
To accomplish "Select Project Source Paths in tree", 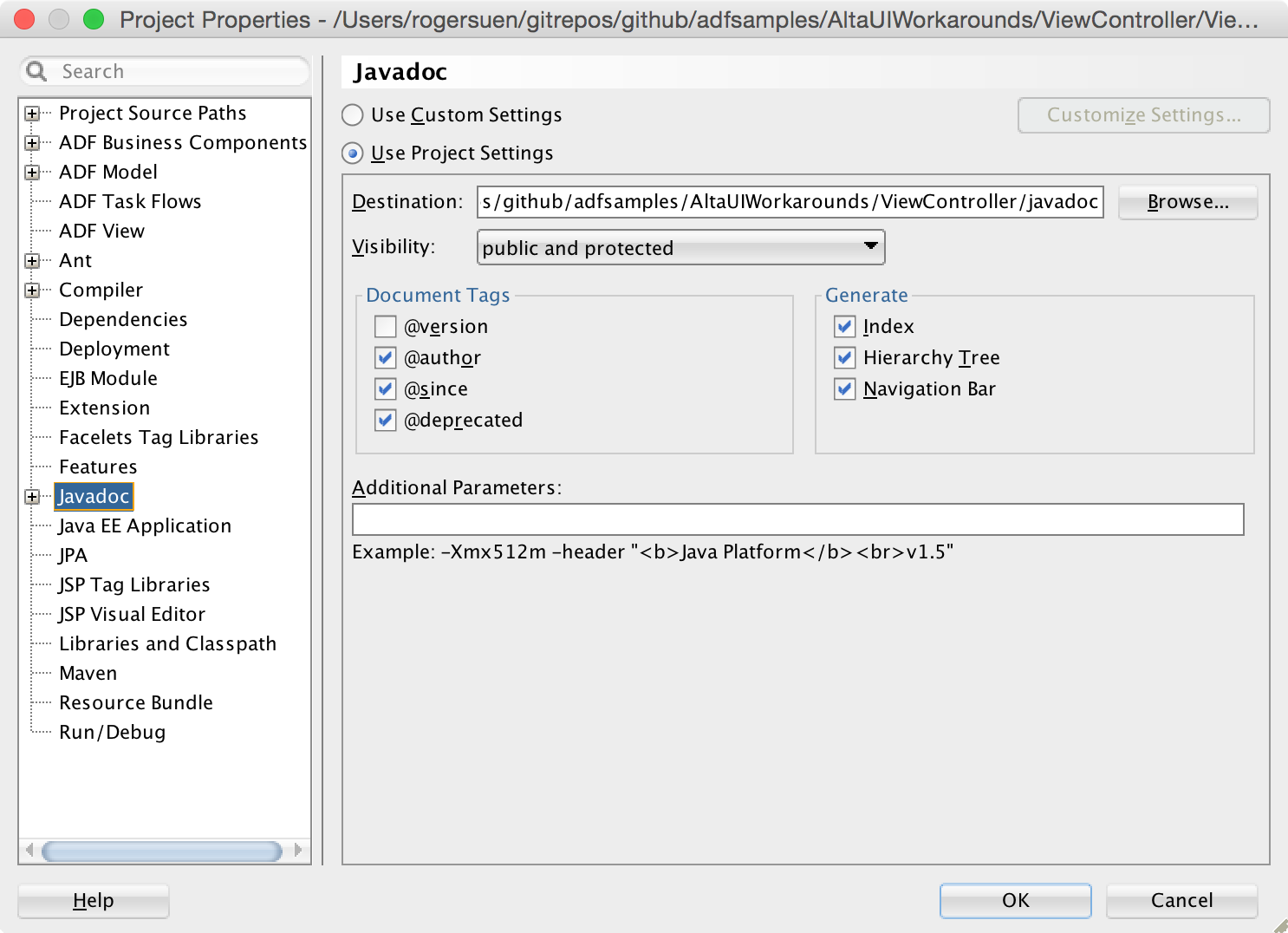I will [153, 114].
